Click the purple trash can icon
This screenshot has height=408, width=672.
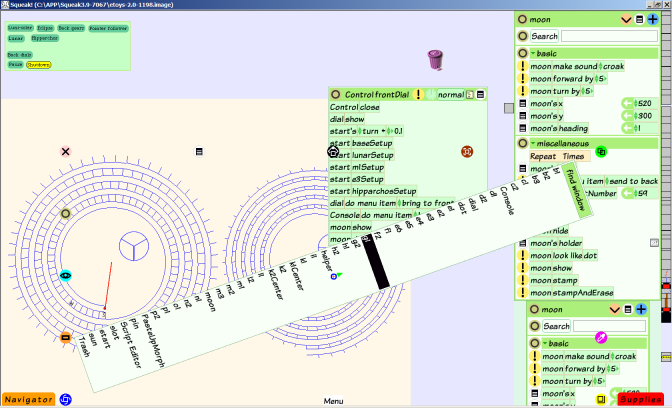click(x=435, y=60)
